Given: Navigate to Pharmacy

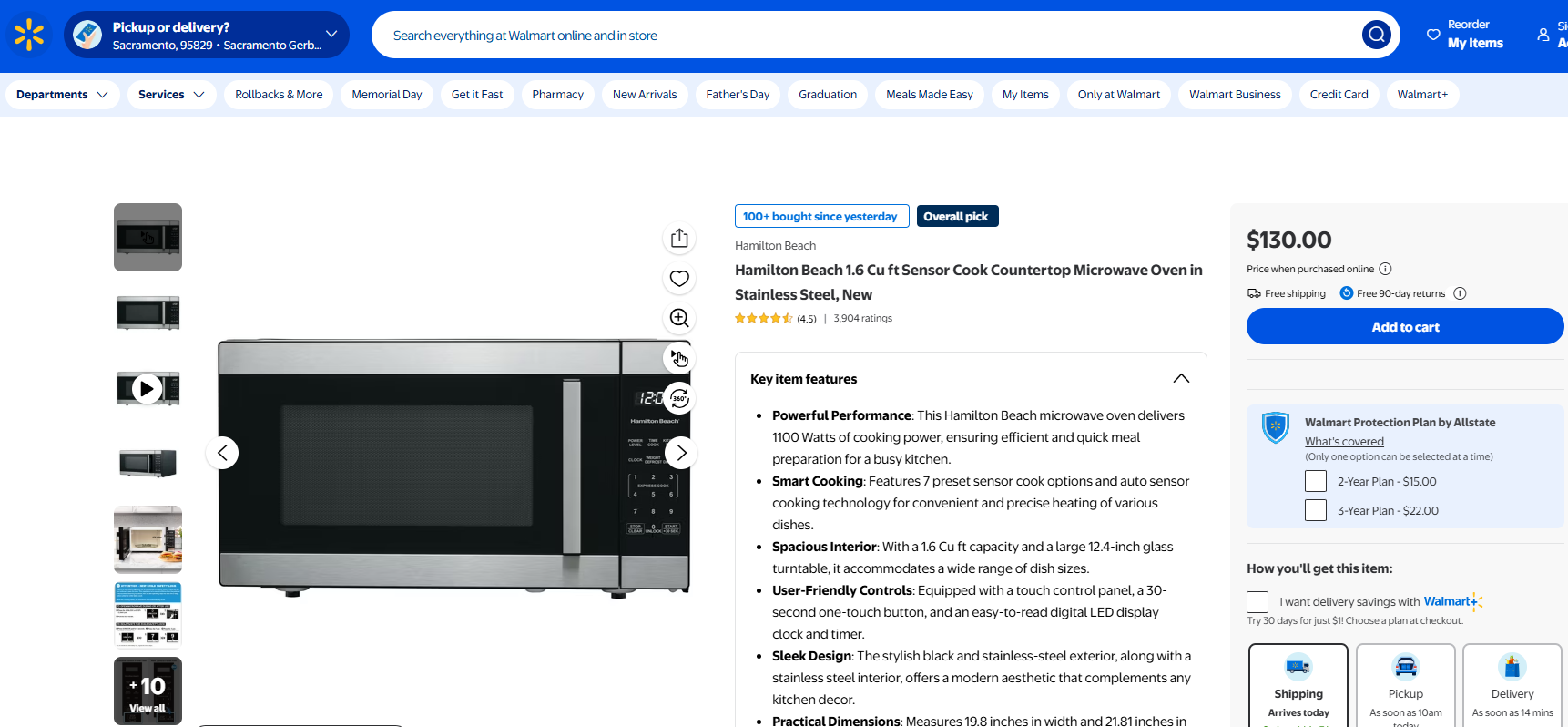Looking at the screenshot, I should pyautogui.click(x=558, y=95).
